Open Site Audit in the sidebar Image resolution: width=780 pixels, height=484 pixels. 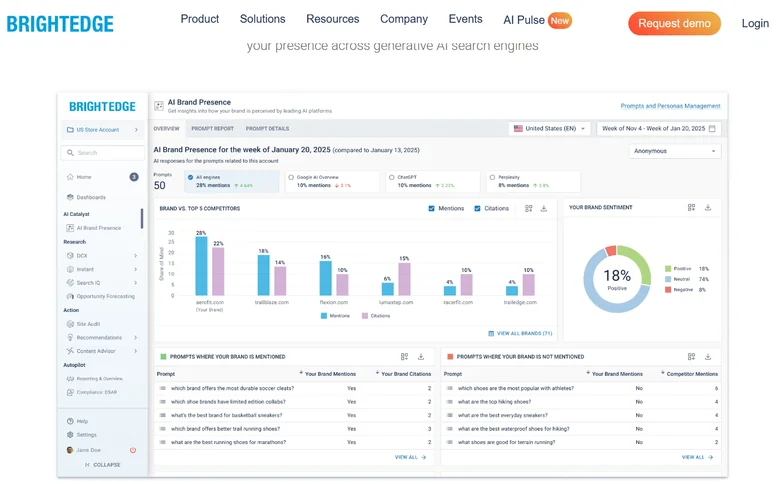[84, 324]
